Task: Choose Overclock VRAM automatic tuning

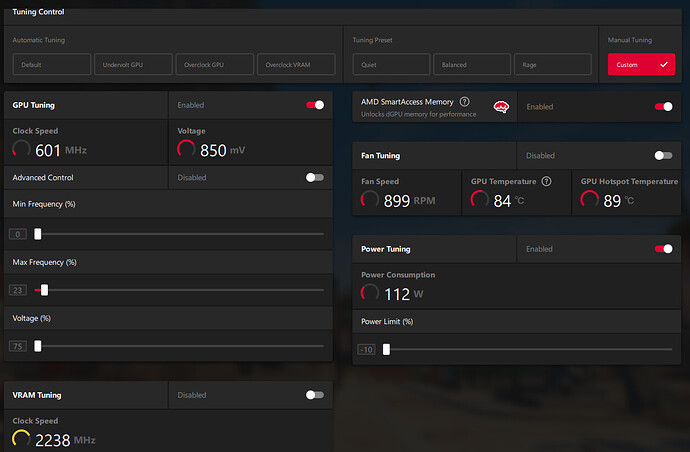Action: 296,64
